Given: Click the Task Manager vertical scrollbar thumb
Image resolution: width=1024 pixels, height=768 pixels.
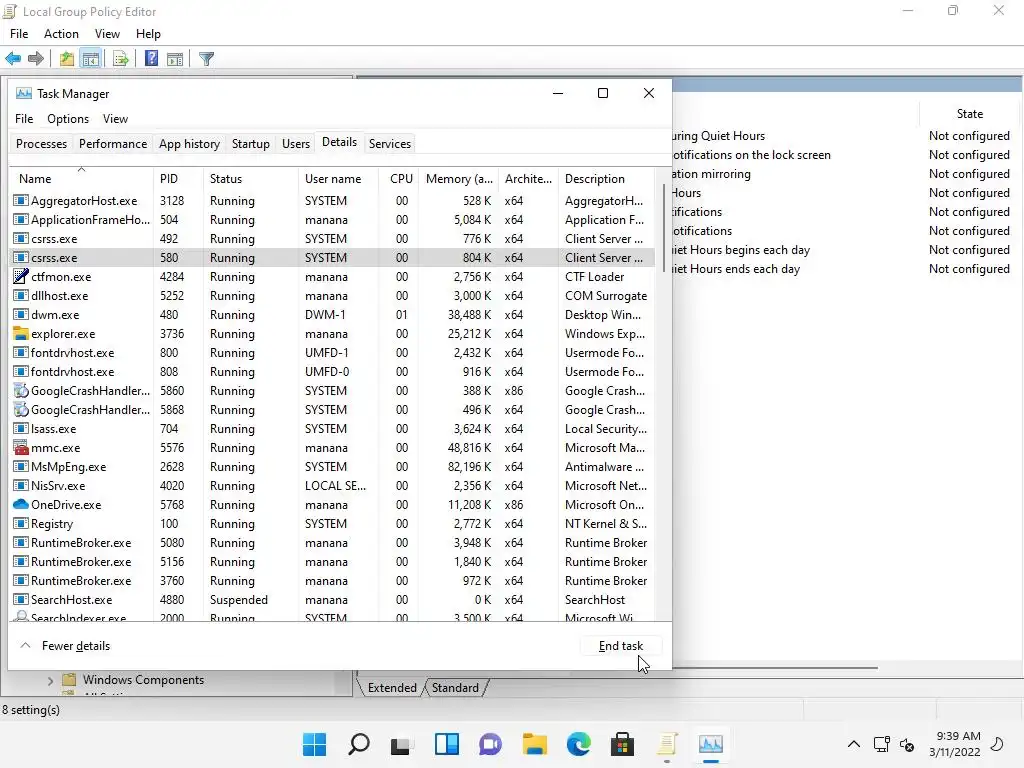Looking at the screenshot, I should 664,228.
